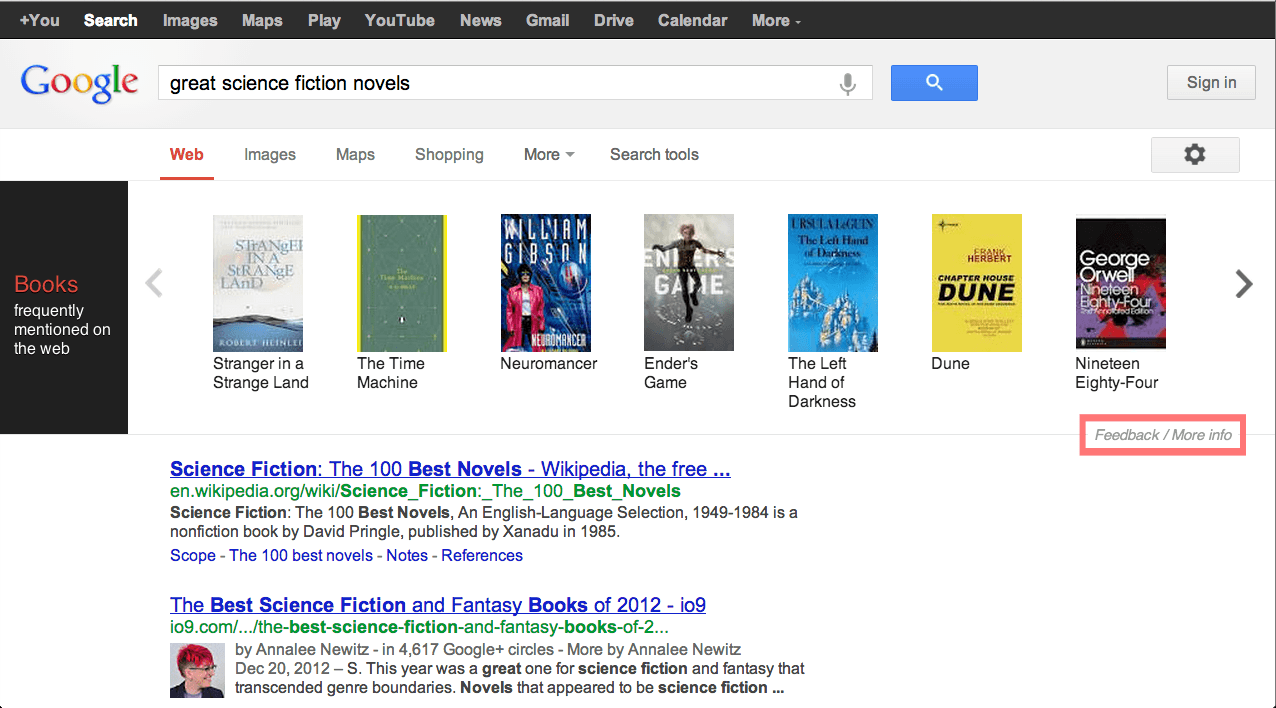
Task: Switch to the Shopping results tab
Action: point(449,154)
